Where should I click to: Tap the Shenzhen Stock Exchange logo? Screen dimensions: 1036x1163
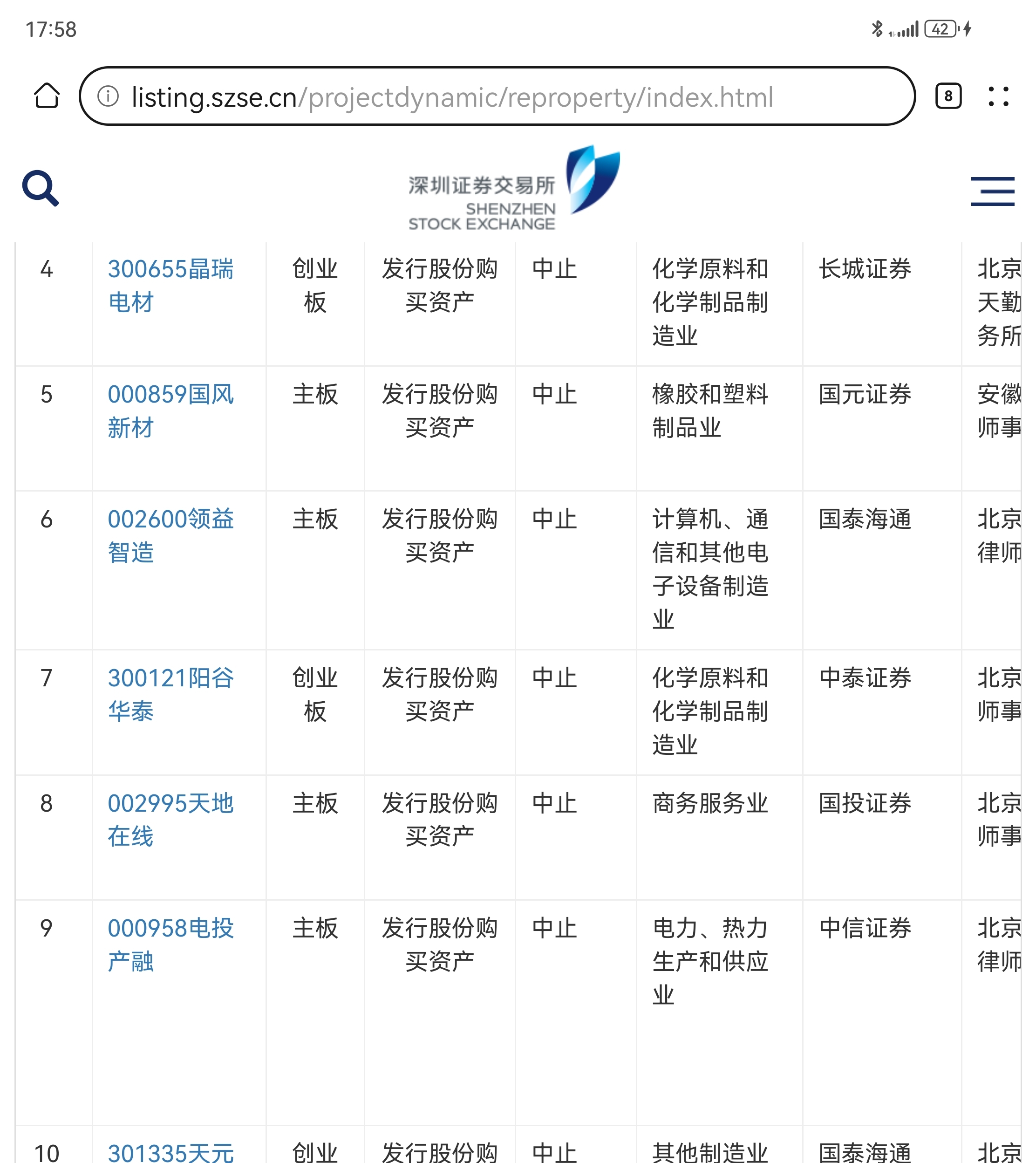click(512, 188)
